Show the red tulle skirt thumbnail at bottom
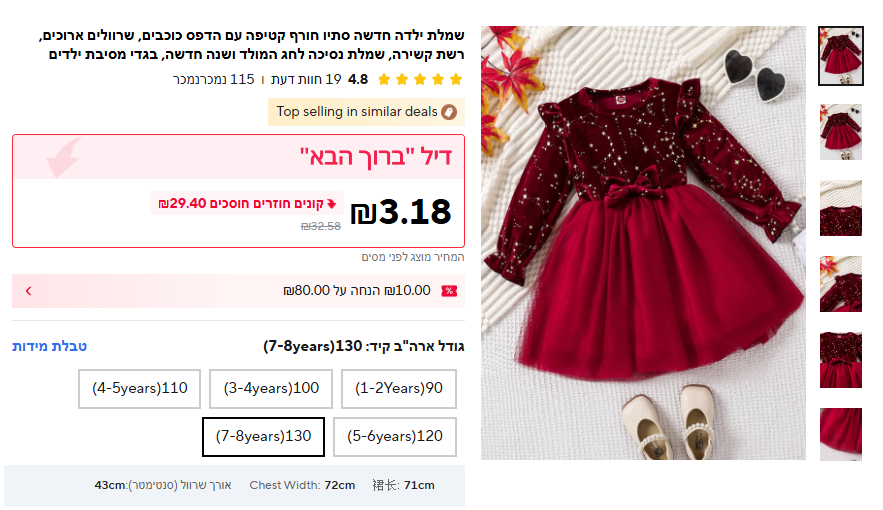 tap(841, 434)
